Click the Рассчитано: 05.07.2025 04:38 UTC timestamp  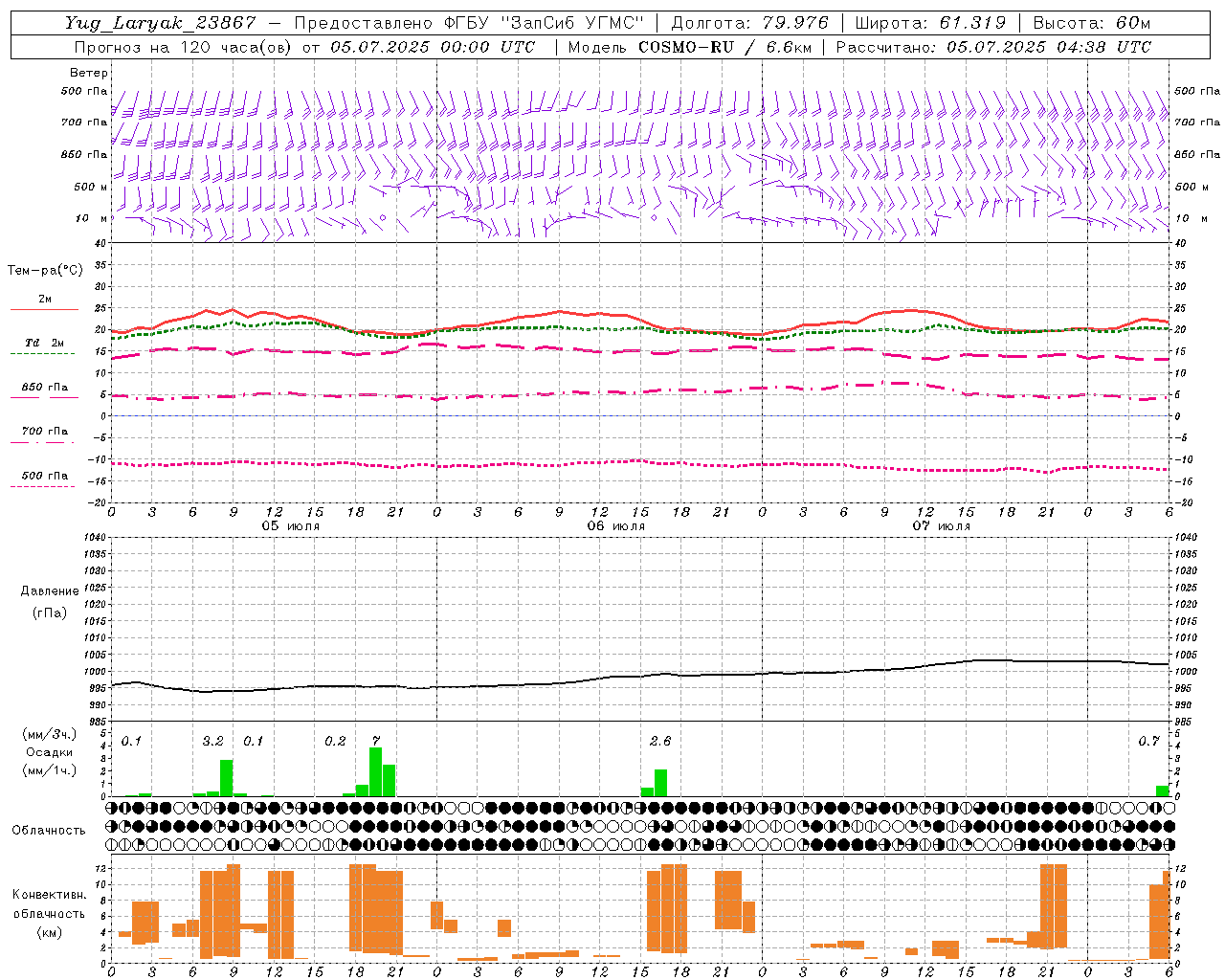pos(993,47)
